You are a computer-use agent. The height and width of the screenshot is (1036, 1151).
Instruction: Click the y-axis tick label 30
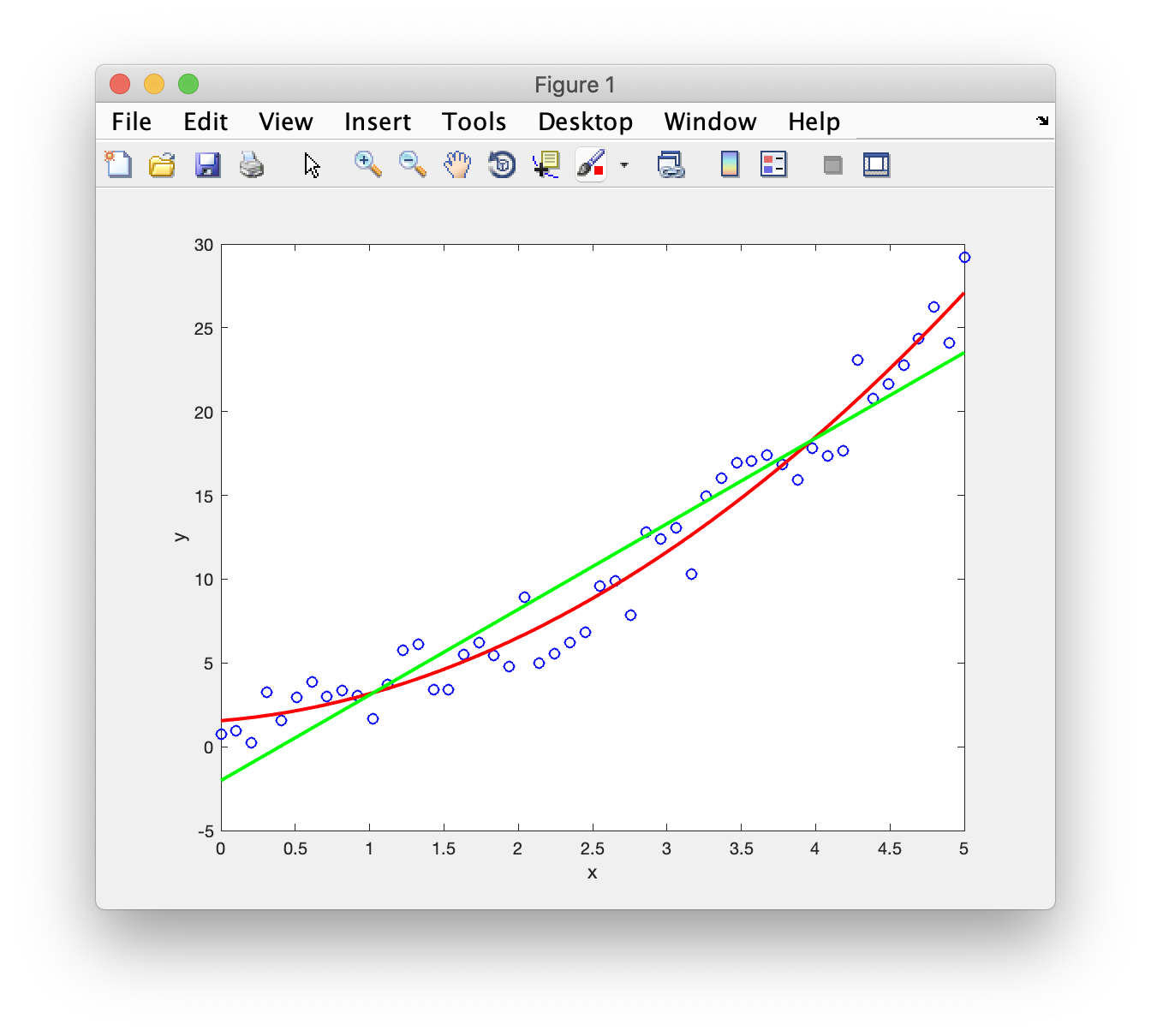coord(204,245)
